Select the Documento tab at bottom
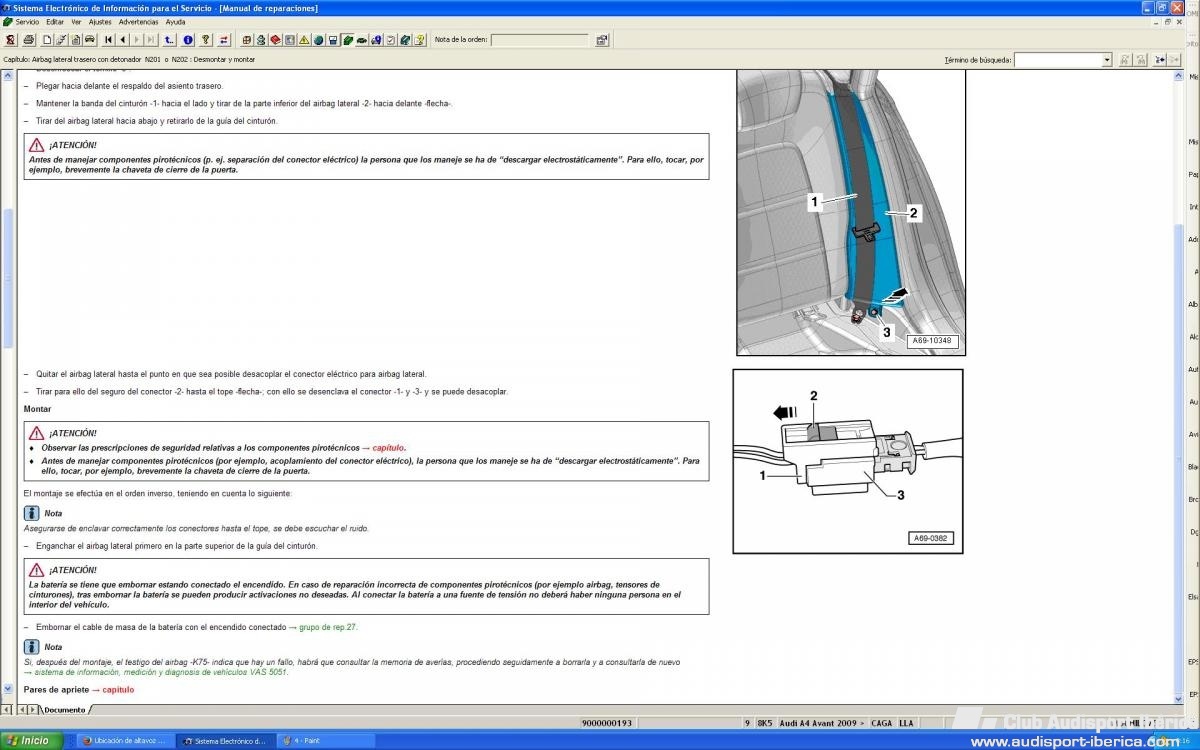Screen dimensions: 1200x750 click(x=64, y=709)
